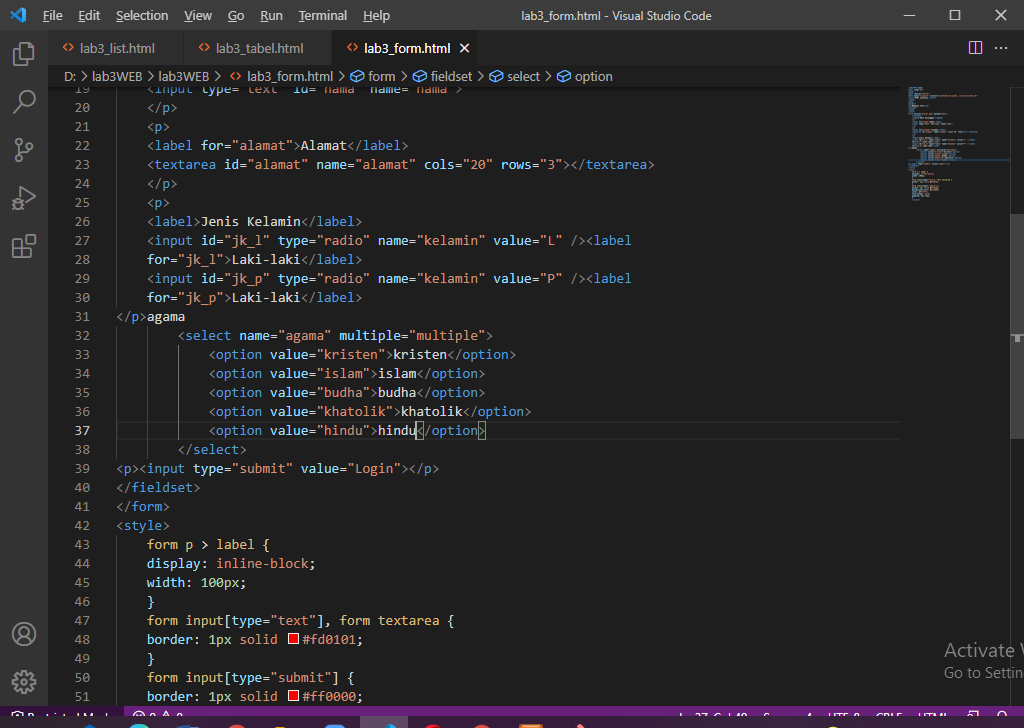
Task: Click the red color swatch beside #fd0101
Action: pyautogui.click(x=294, y=639)
